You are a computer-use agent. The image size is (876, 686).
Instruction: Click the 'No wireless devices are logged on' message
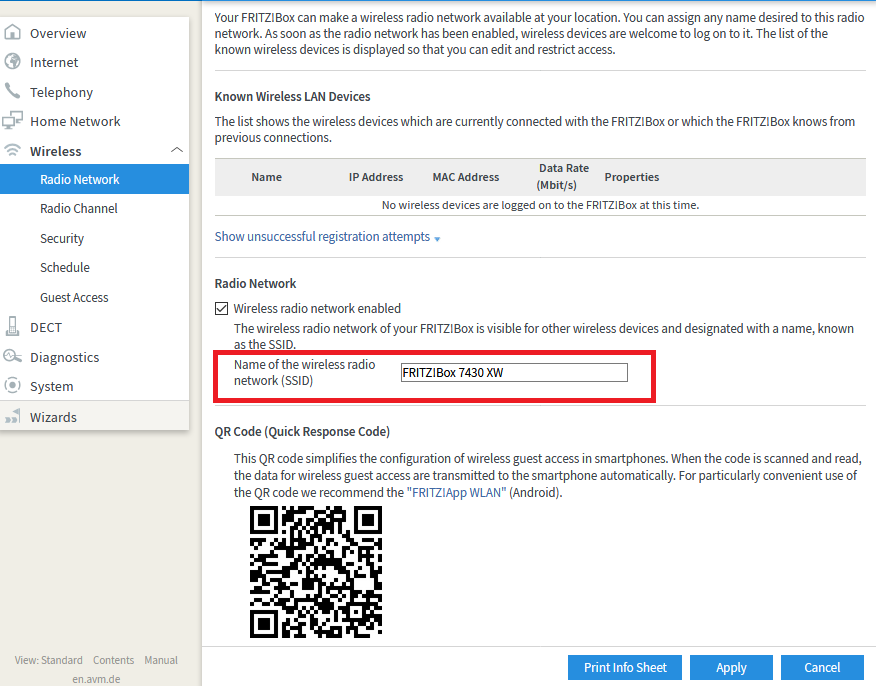pyautogui.click(x=540, y=205)
